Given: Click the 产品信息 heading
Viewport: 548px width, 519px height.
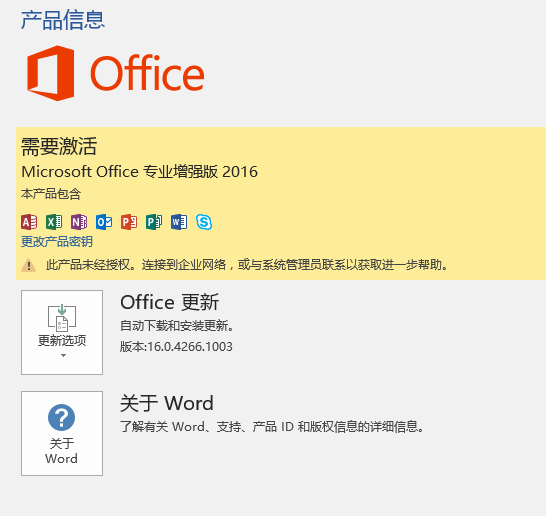Looking at the screenshot, I should click(63, 20).
